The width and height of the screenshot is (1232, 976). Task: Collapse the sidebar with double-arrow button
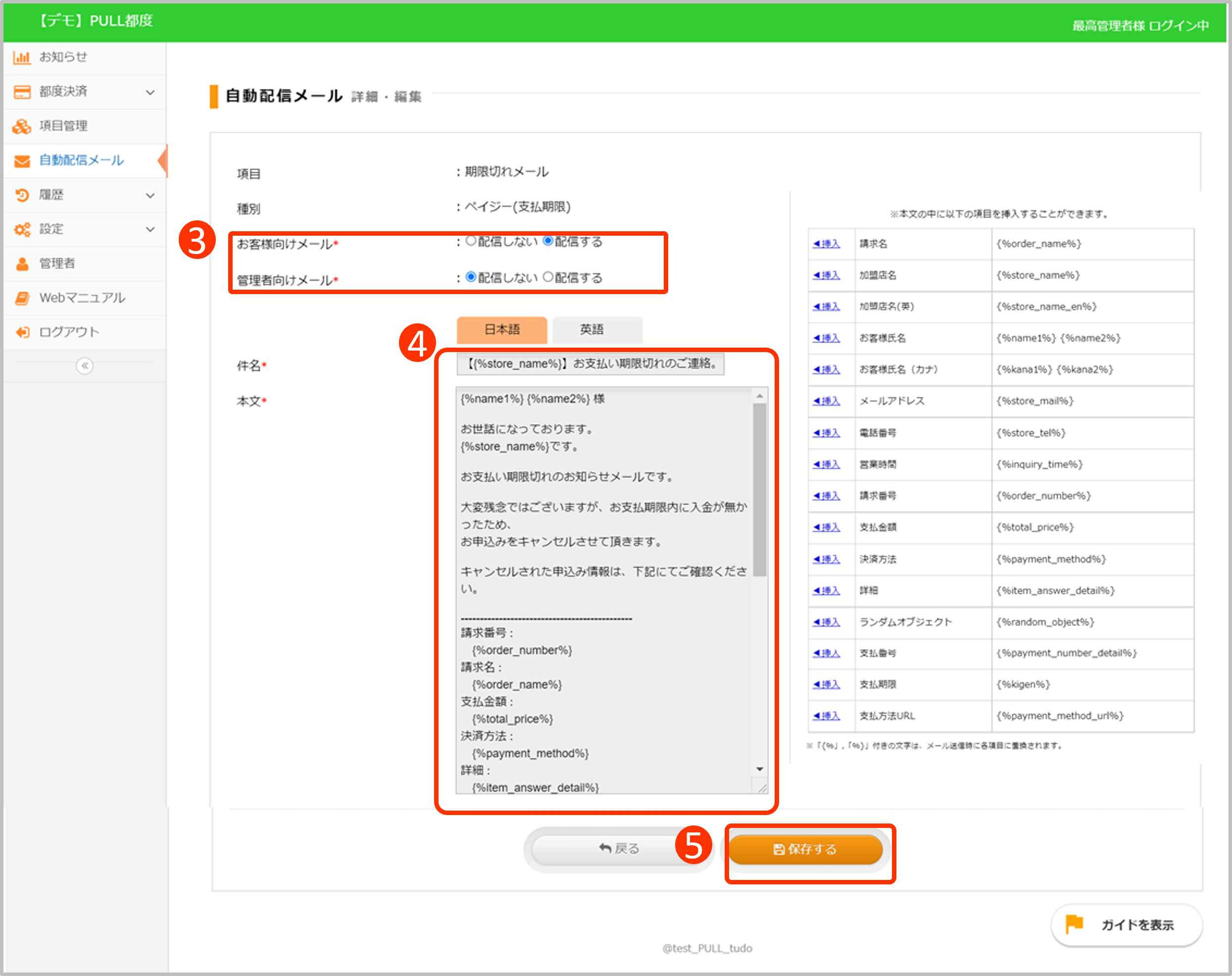coord(85,366)
